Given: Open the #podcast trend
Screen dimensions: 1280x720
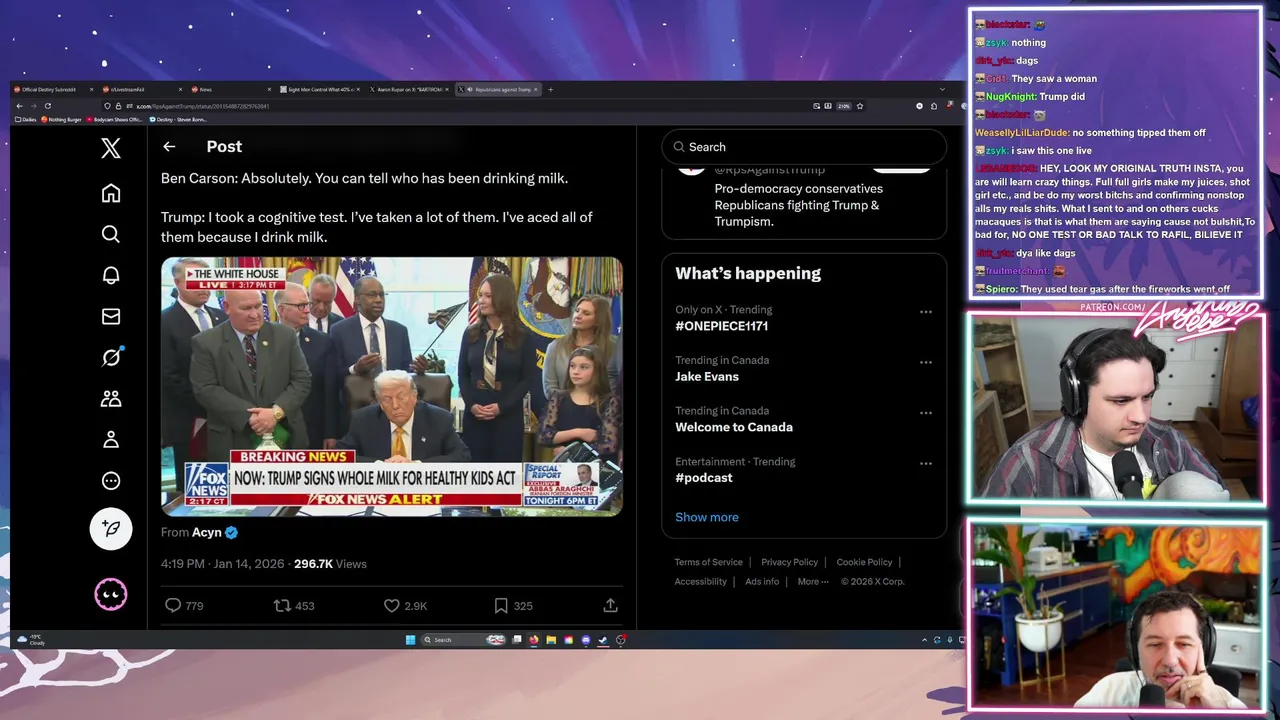Looking at the screenshot, I should [704, 477].
